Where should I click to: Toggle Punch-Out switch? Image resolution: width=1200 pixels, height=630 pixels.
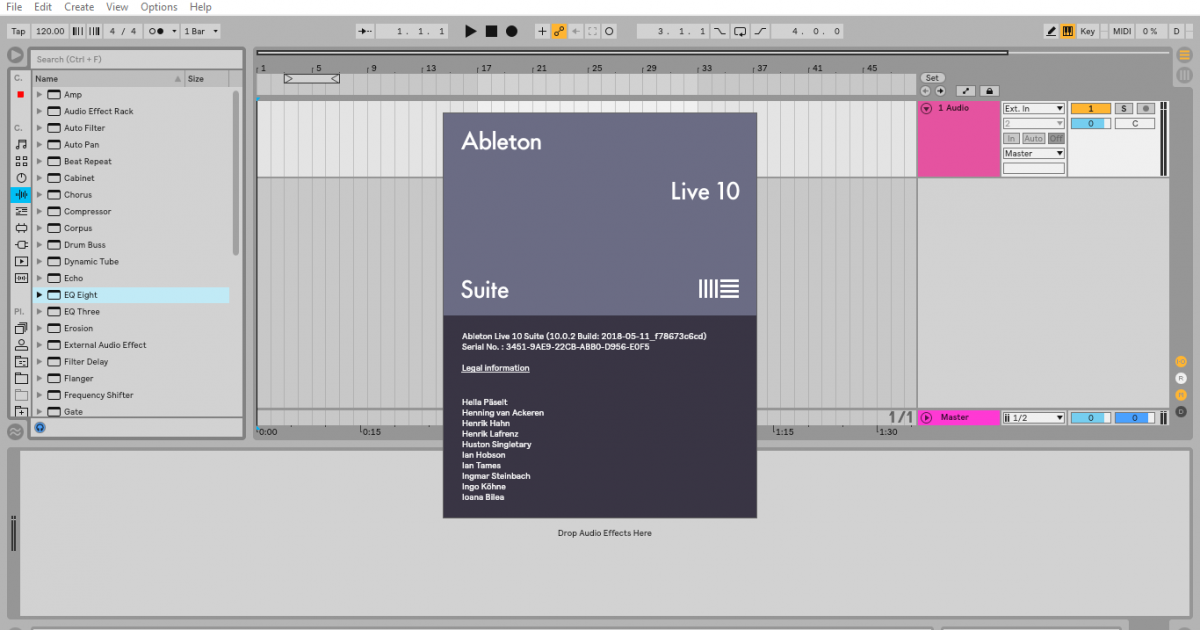(x=761, y=31)
